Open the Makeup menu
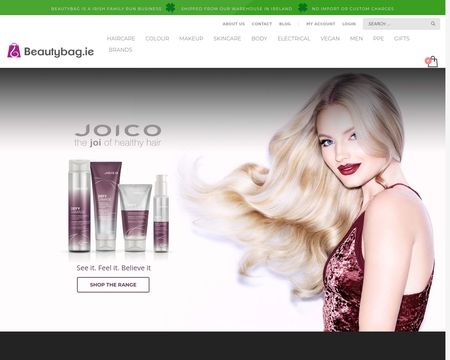This screenshot has height=360, width=450. (191, 38)
